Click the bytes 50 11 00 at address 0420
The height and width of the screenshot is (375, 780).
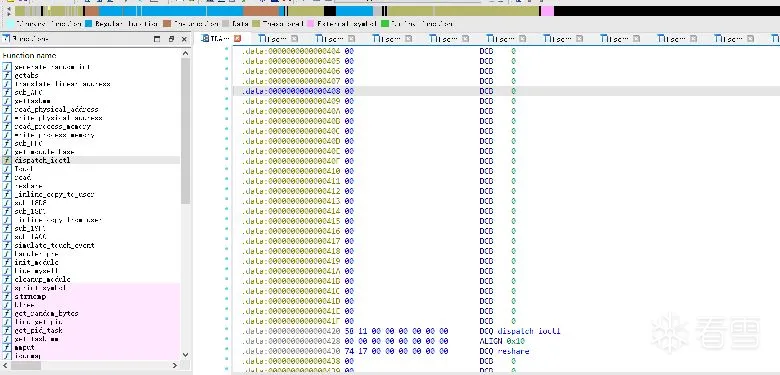pos(363,331)
